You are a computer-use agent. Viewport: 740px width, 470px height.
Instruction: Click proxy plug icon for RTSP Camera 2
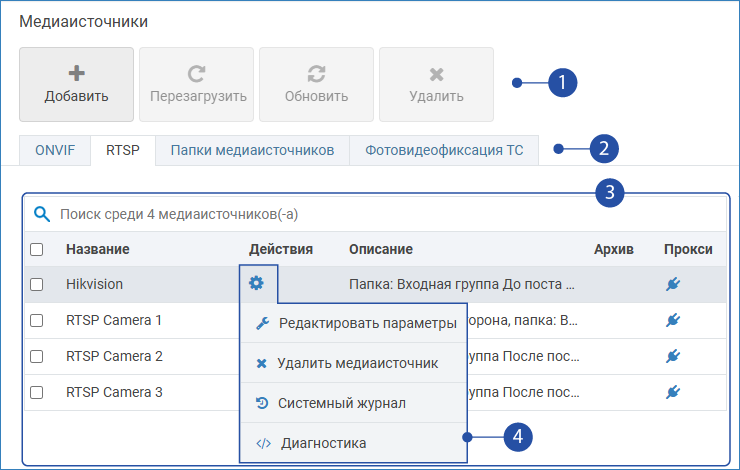pyautogui.click(x=673, y=356)
